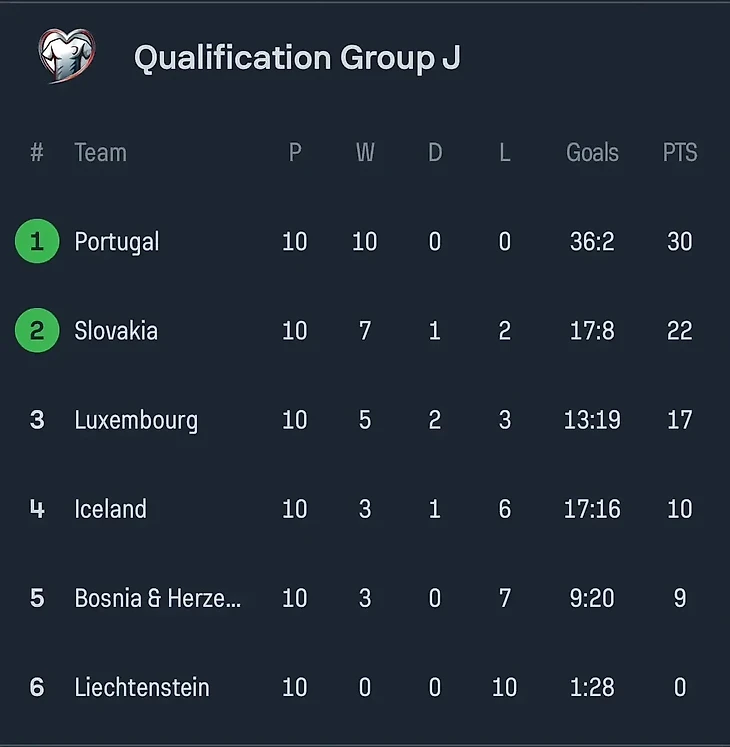730x747 pixels.
Task: Open the Iceland team entry
Action: (x=110, y=509)
